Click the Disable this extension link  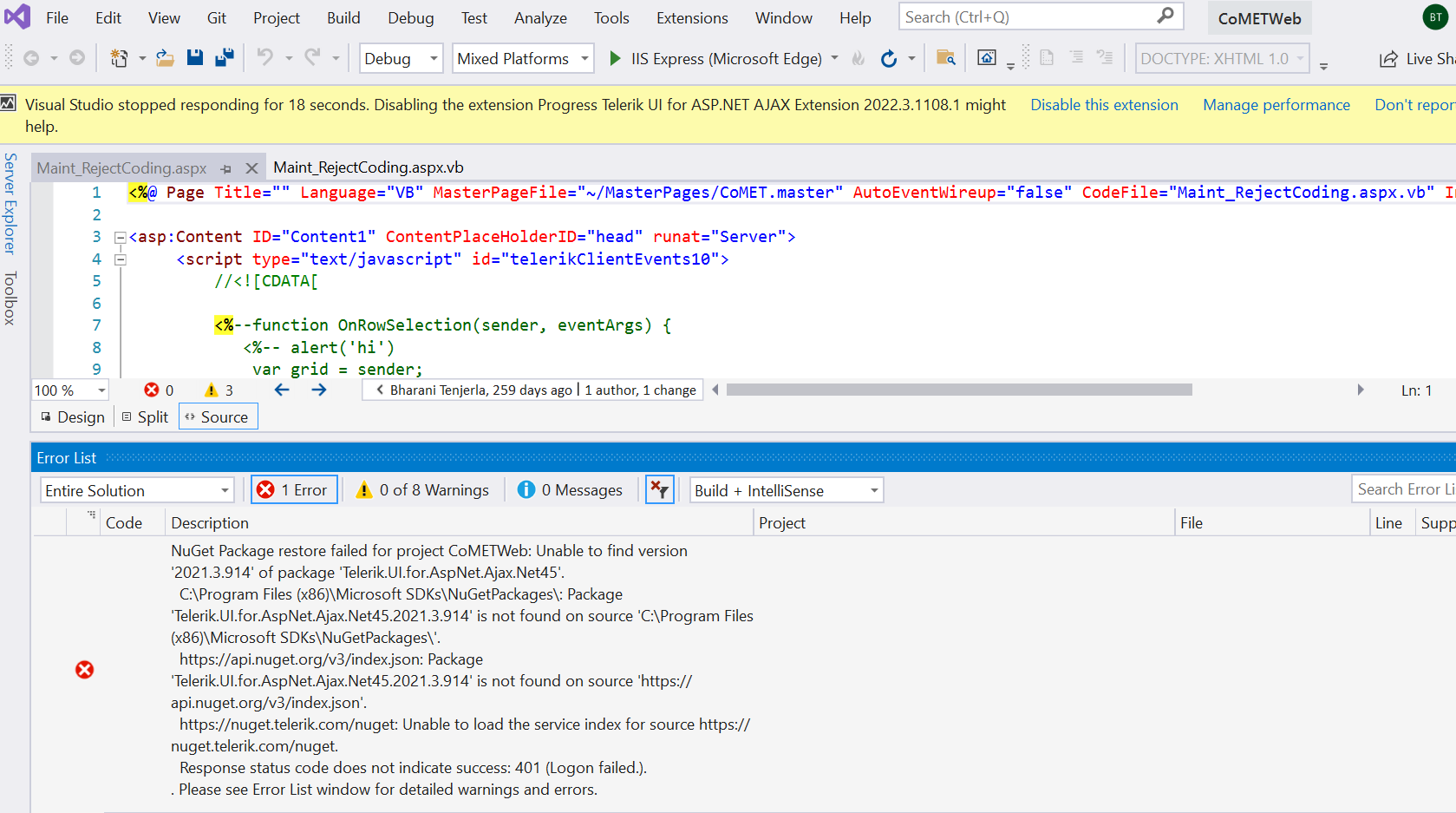pos(1104,105)
